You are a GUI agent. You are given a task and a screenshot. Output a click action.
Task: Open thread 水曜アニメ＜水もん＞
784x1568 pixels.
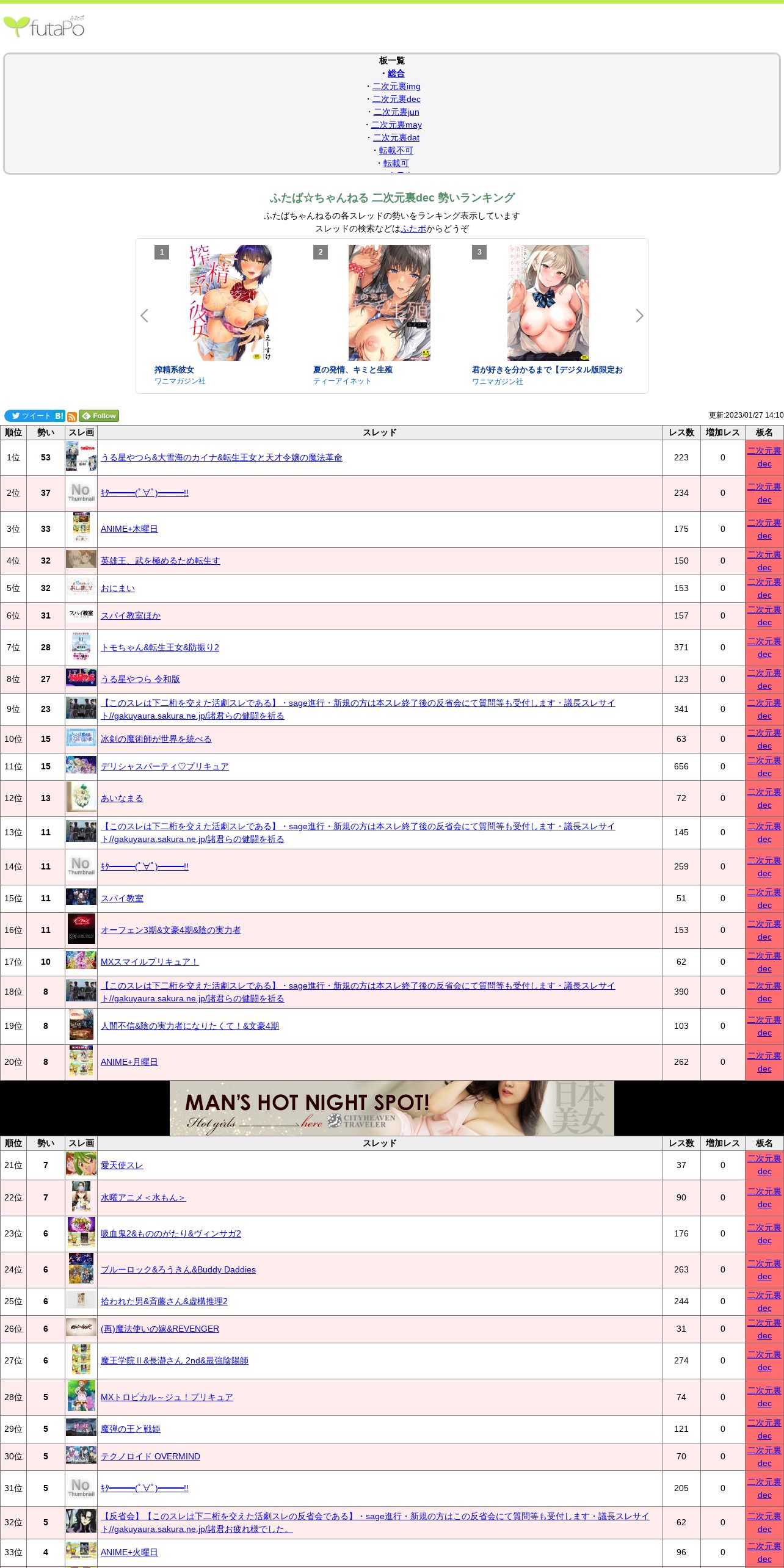143,1197
